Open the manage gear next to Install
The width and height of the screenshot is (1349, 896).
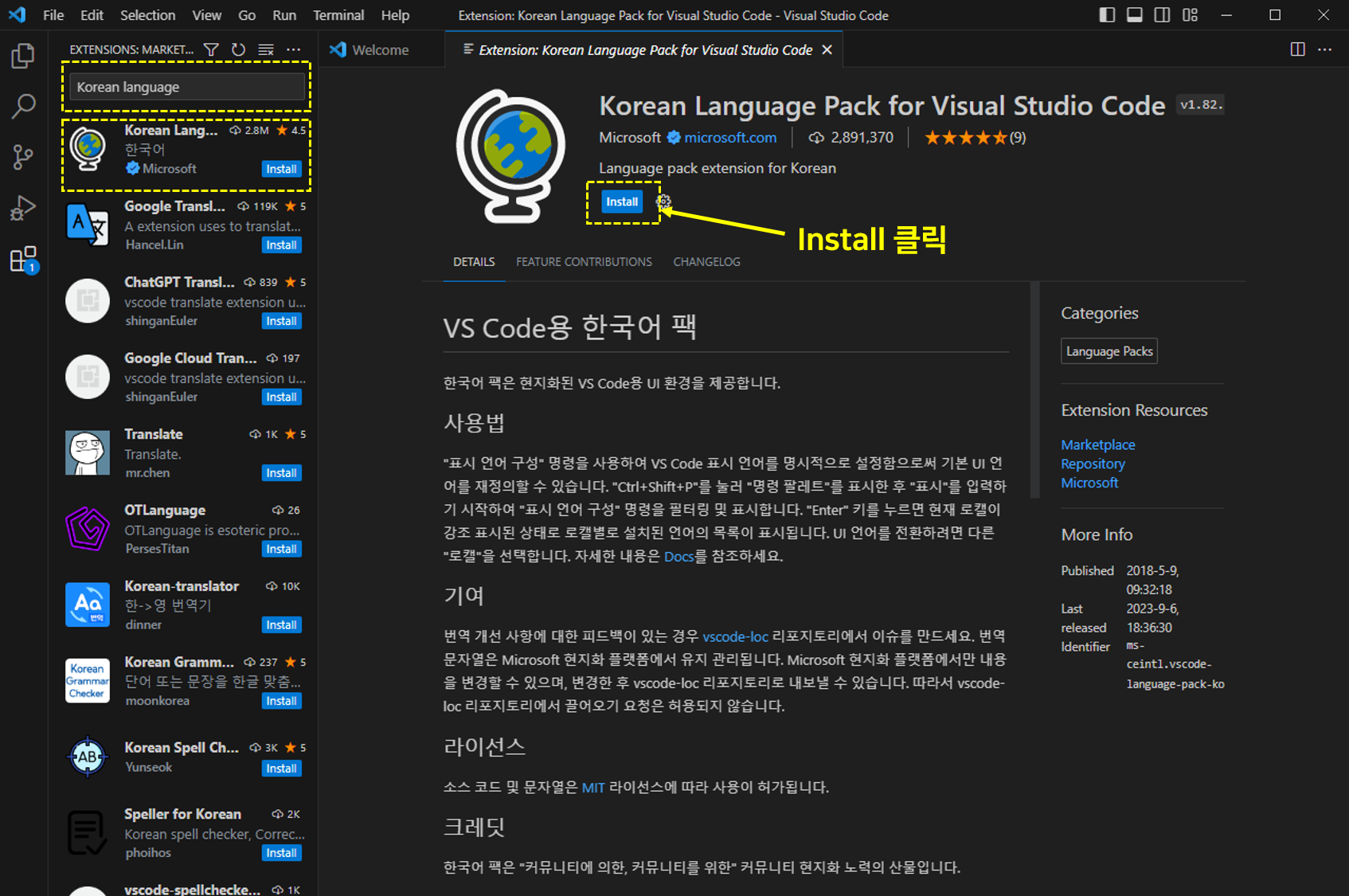pyautogui.click(x=663, y=202)
